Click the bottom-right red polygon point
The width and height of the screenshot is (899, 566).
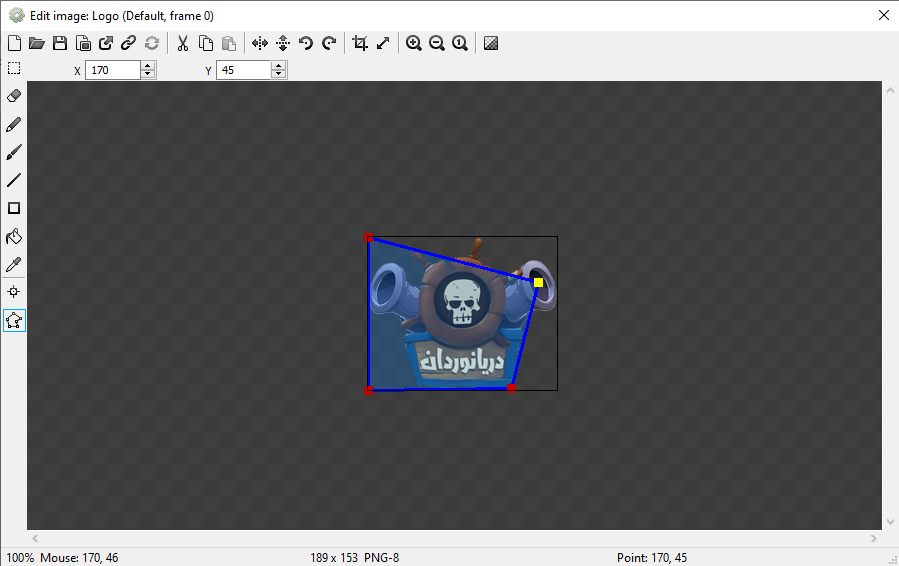(x=511, y=388)
